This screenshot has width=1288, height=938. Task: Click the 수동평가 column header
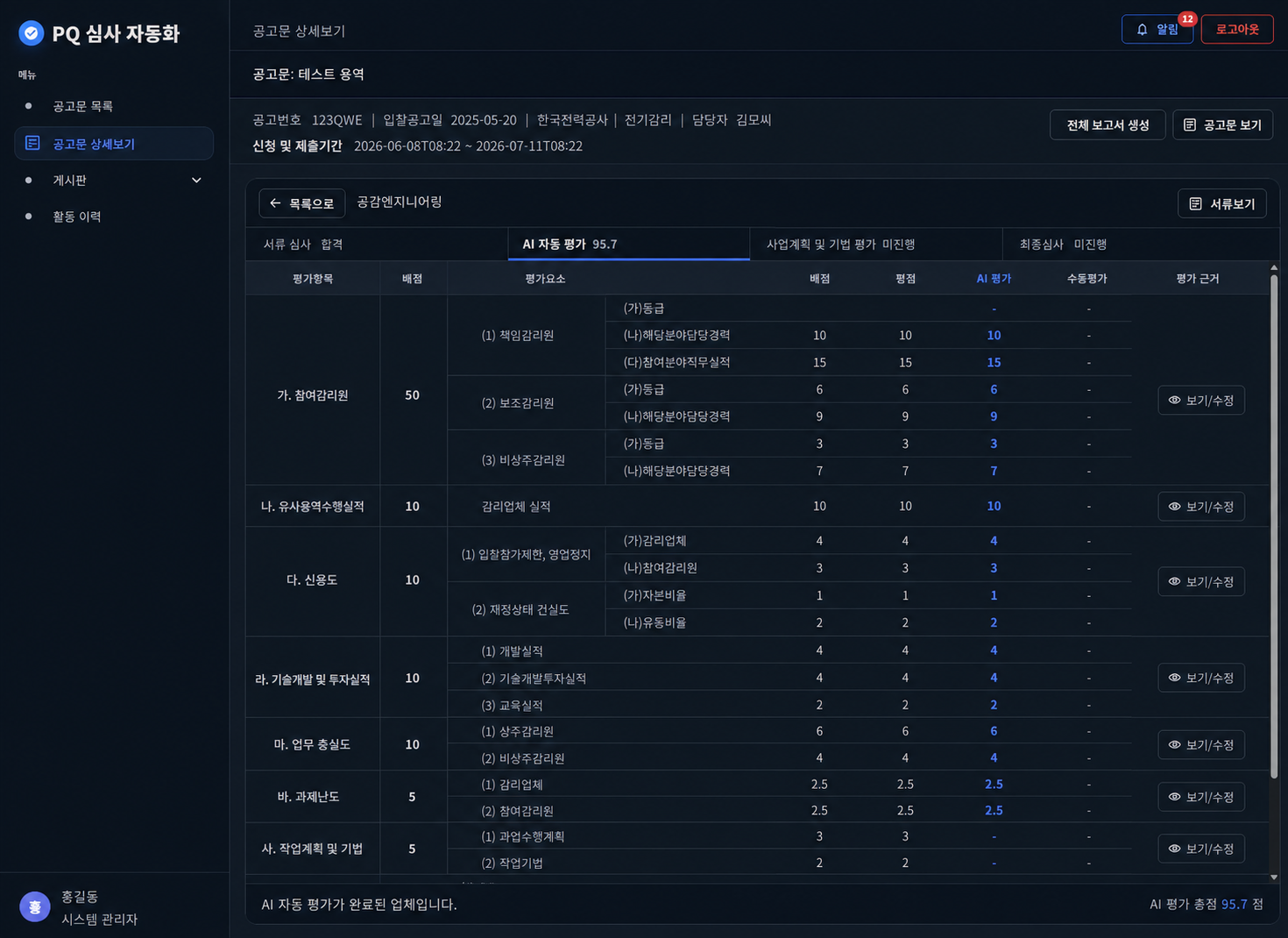(1087, 279)
